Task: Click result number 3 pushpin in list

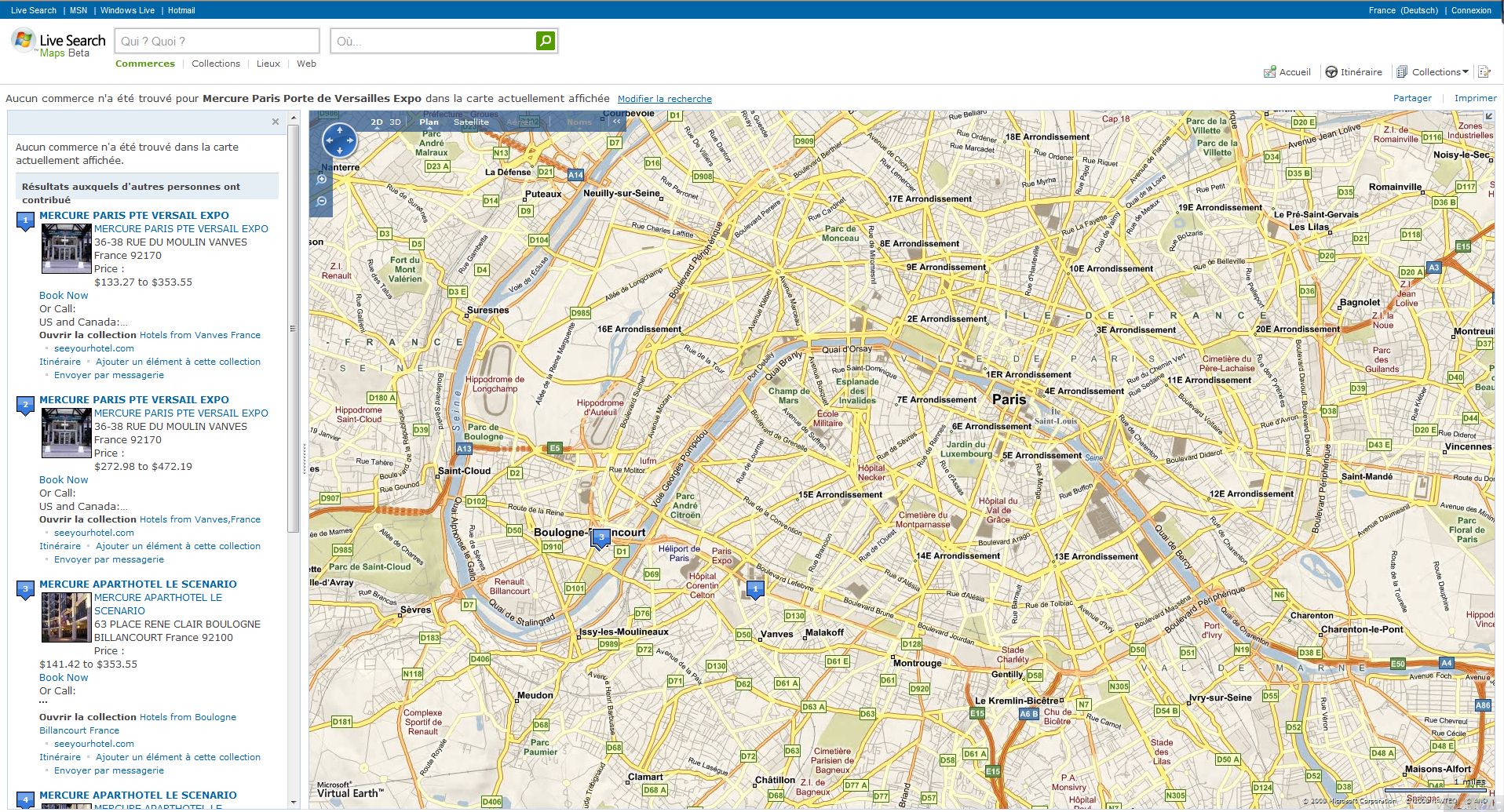Action: click(x=25, y=590)
